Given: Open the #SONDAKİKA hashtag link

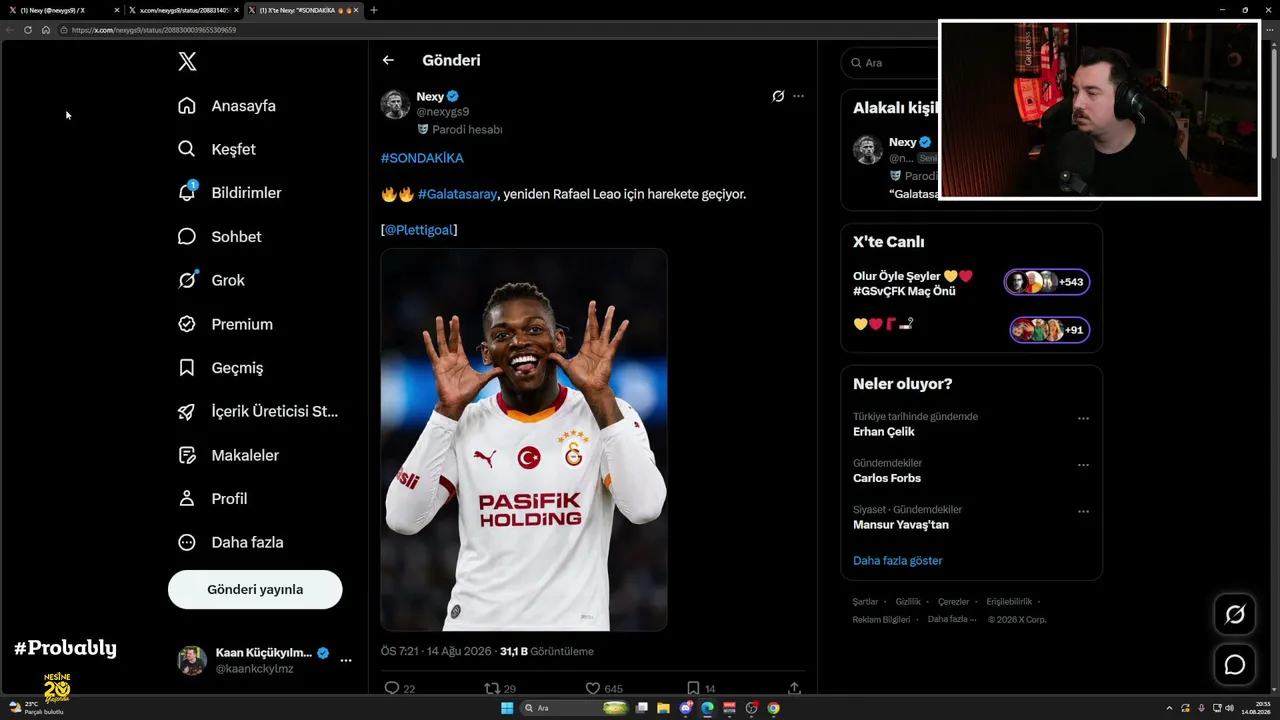Looking at the screenshot, I should pos(422,158).
